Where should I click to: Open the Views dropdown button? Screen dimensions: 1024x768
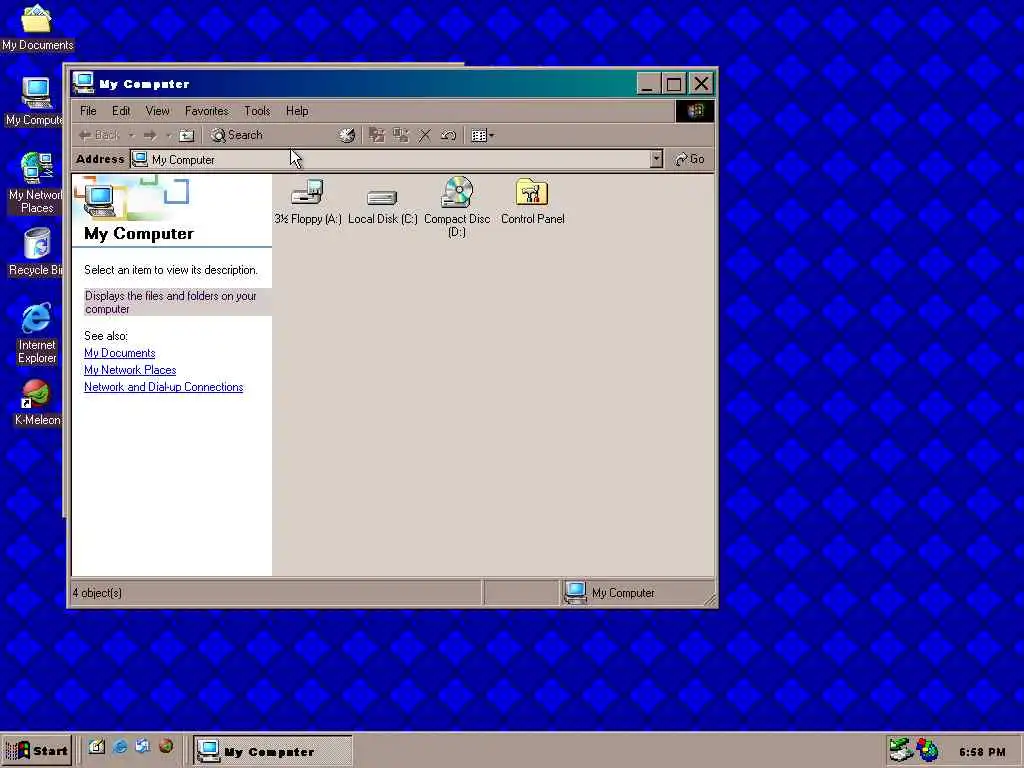coord(483,135)
